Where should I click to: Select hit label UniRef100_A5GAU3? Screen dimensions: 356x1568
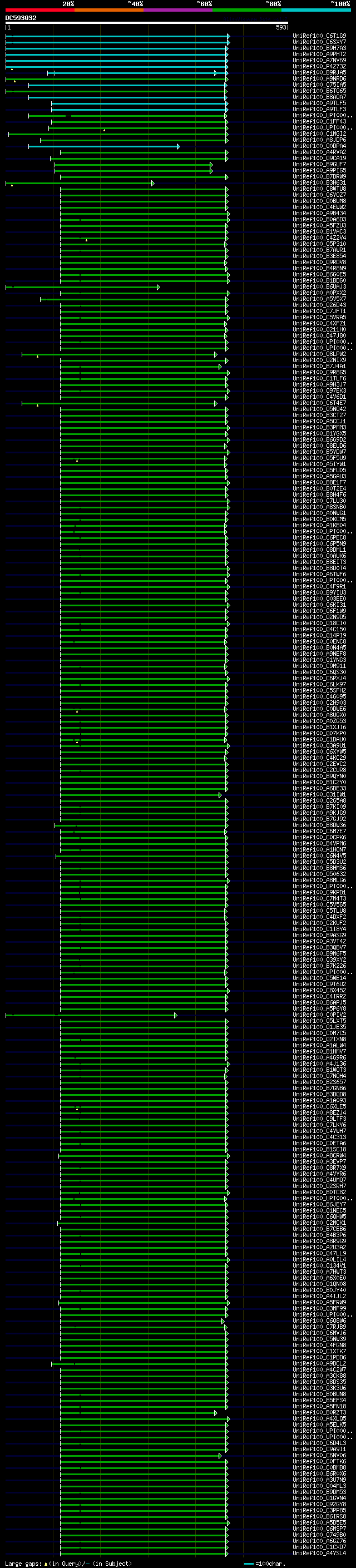319,477
